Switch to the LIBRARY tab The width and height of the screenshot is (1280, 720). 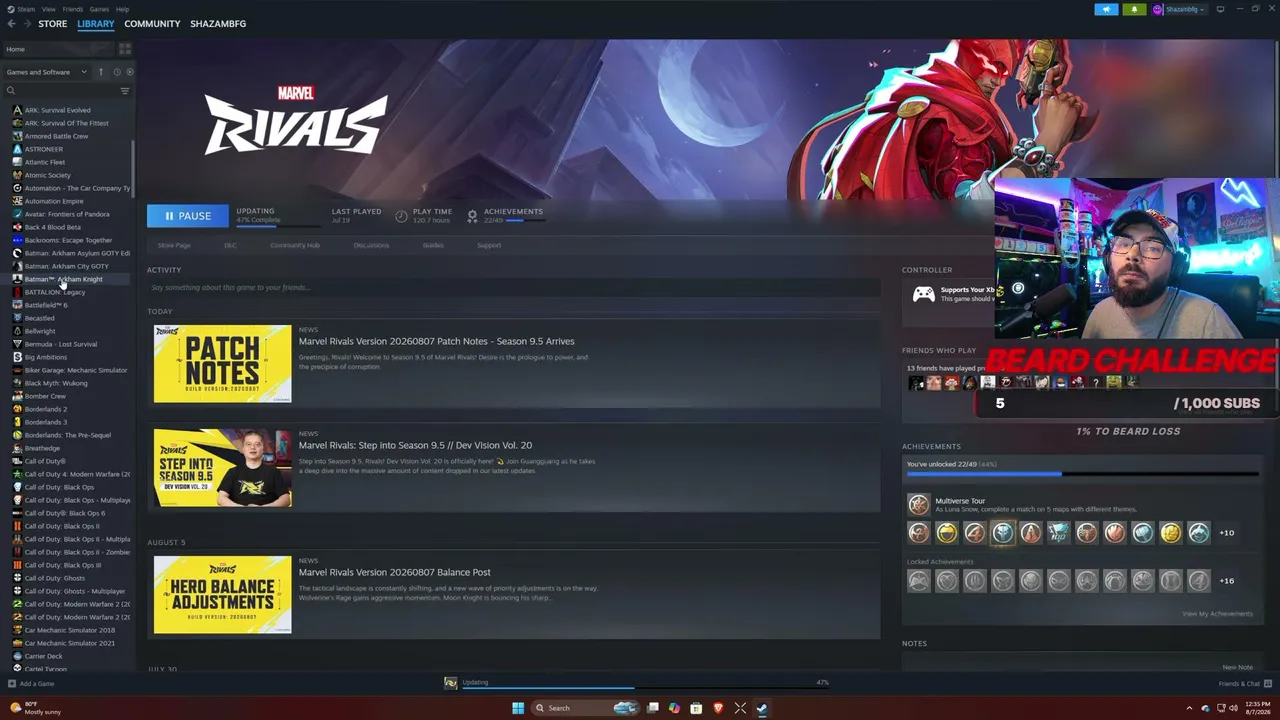pyautogui.click(x=96, y=24)
